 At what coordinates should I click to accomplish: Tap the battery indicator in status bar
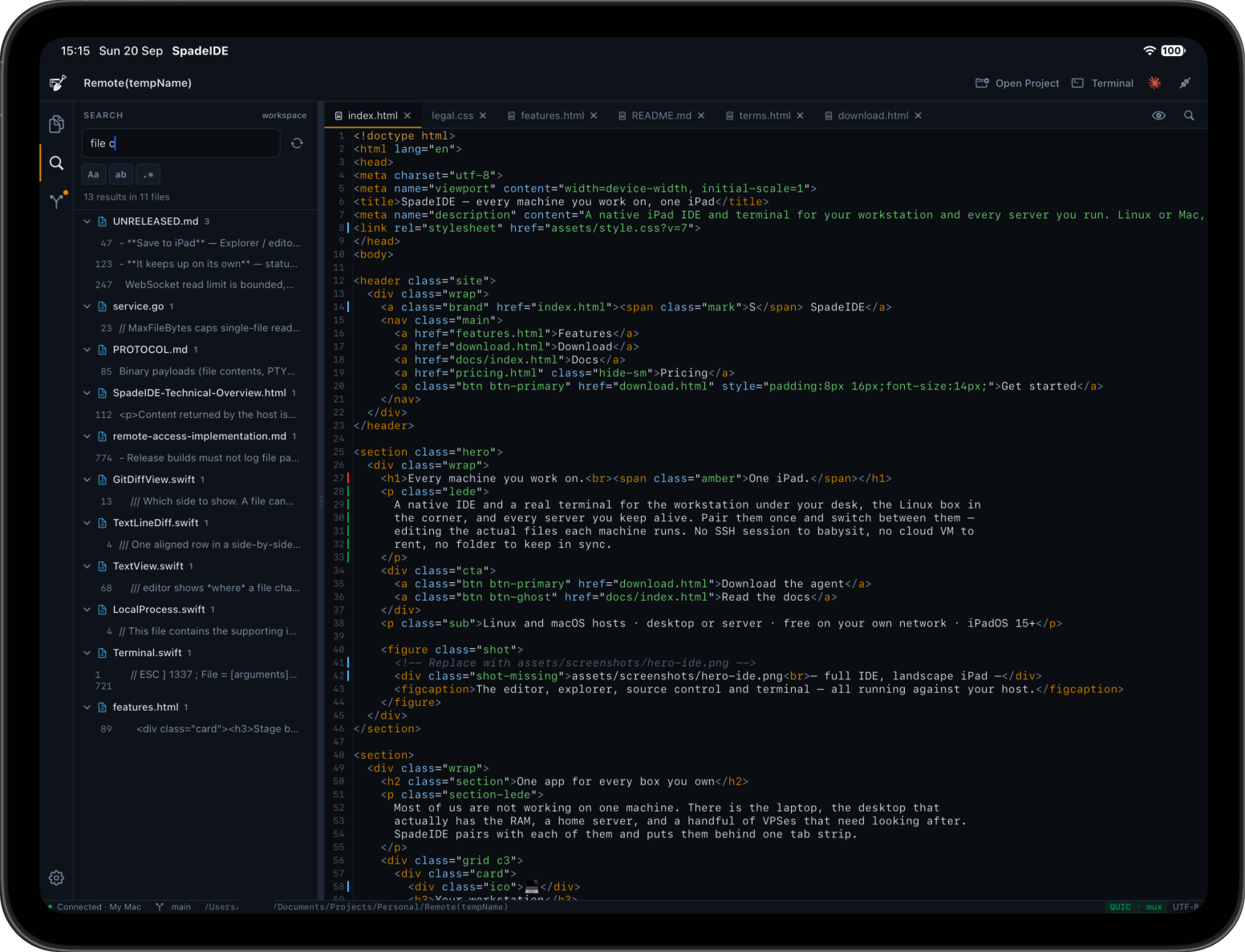(x=1173, y=51)
